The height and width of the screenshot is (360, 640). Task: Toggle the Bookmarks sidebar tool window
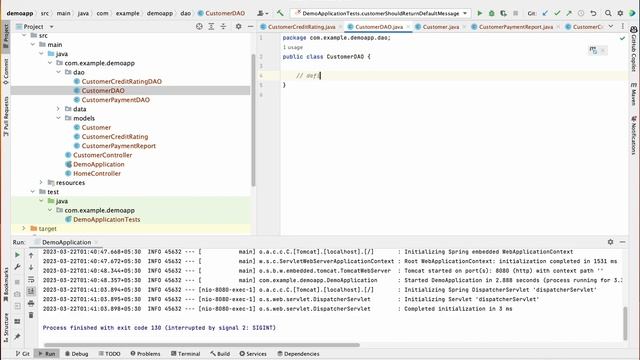[5, 284]
